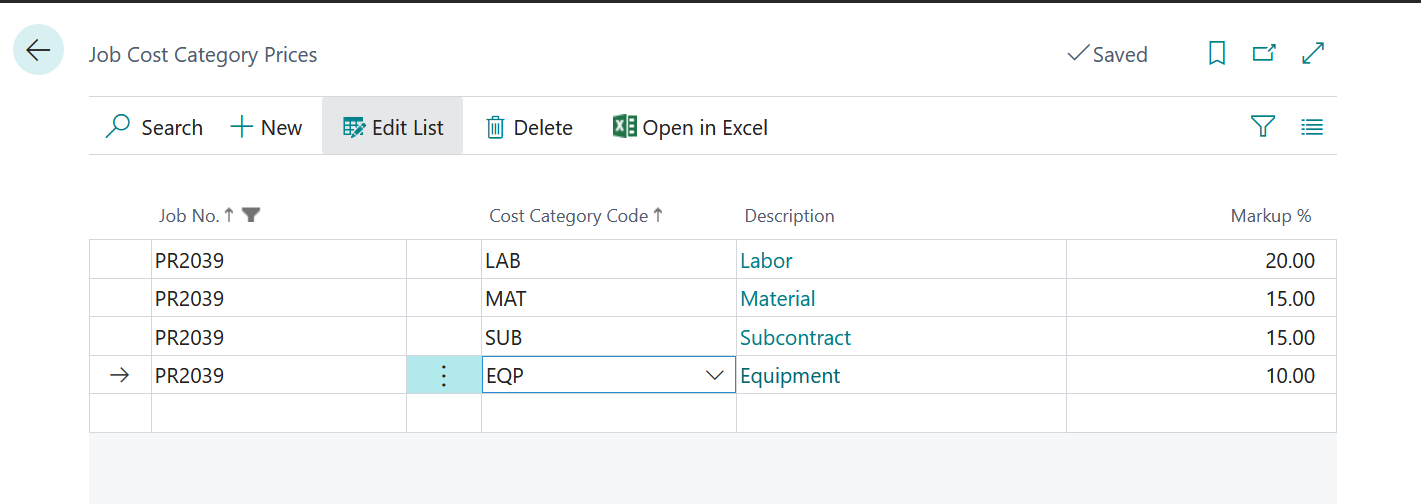Viewport: 1421px width, 504px height.
Task: Expand the EQP cost category dropdown
Action: (715, 376)
